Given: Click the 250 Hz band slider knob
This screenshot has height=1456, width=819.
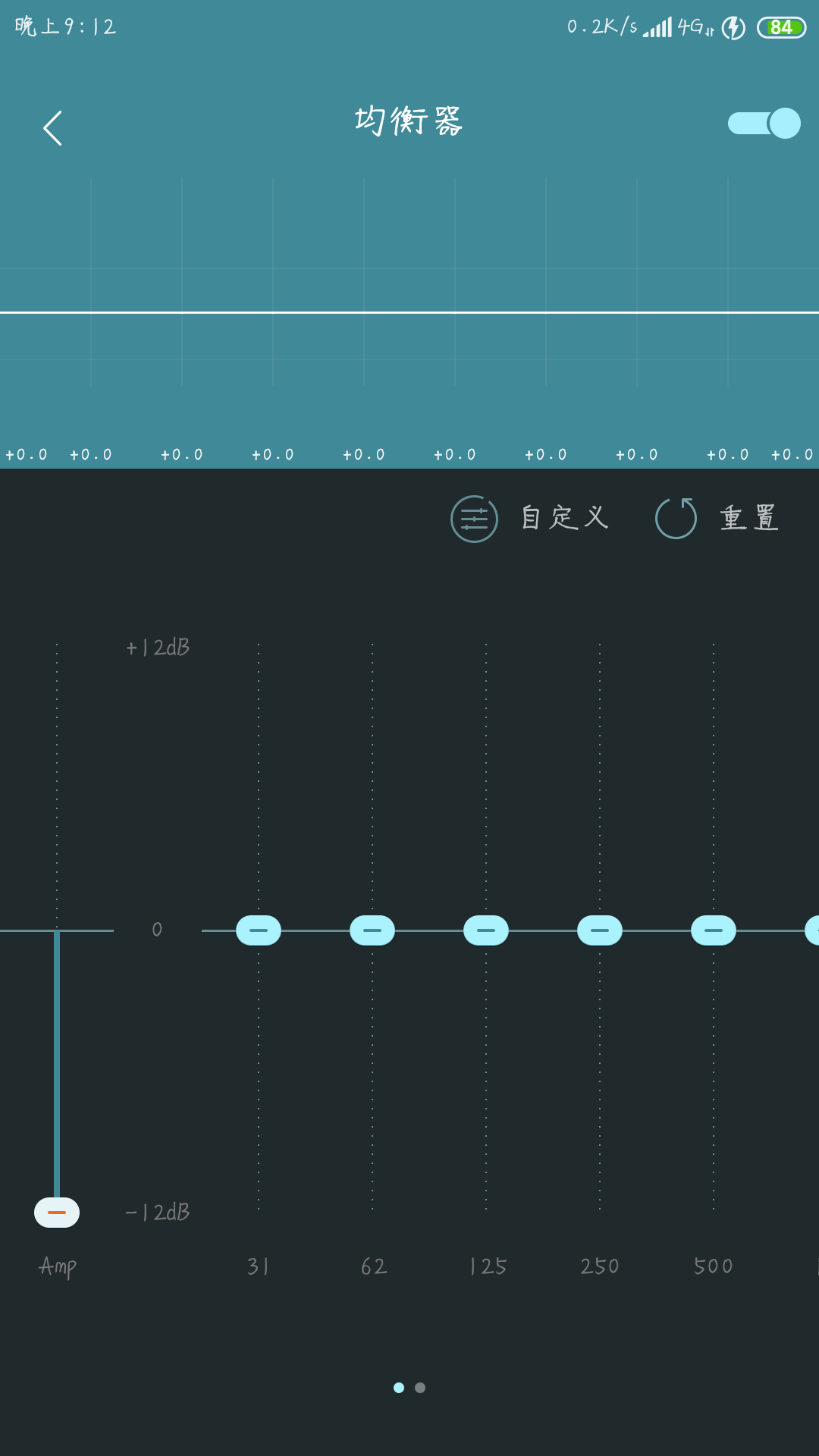Looking at the screenshot, I should tap(600, 930).
